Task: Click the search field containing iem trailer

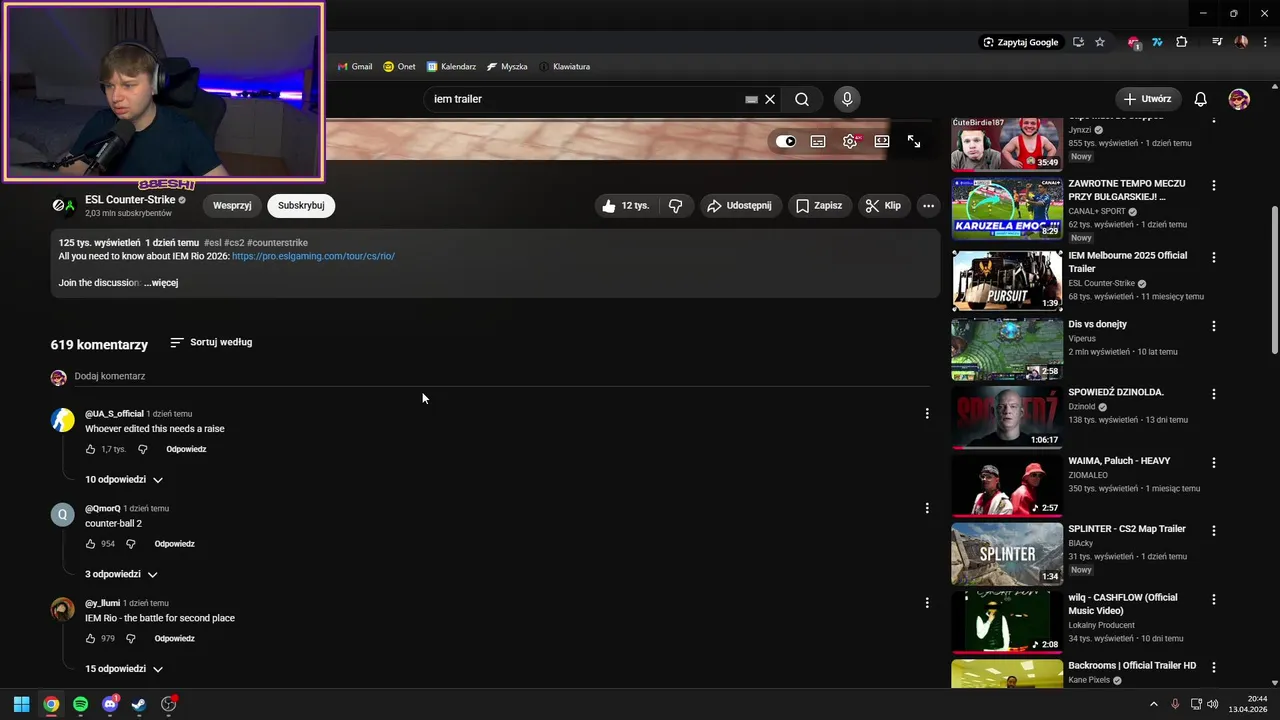Action: tap(585, 99)
